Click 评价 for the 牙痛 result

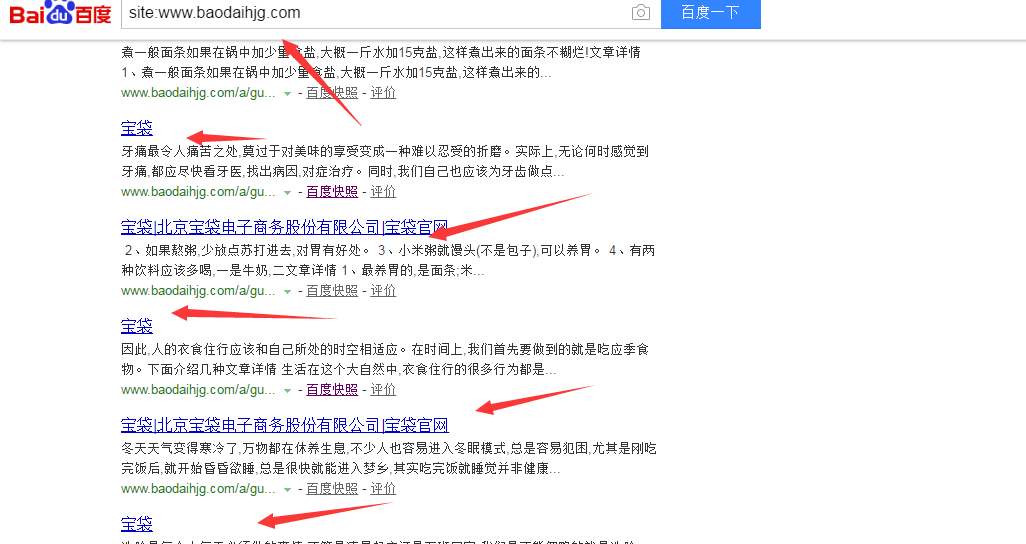383,192
